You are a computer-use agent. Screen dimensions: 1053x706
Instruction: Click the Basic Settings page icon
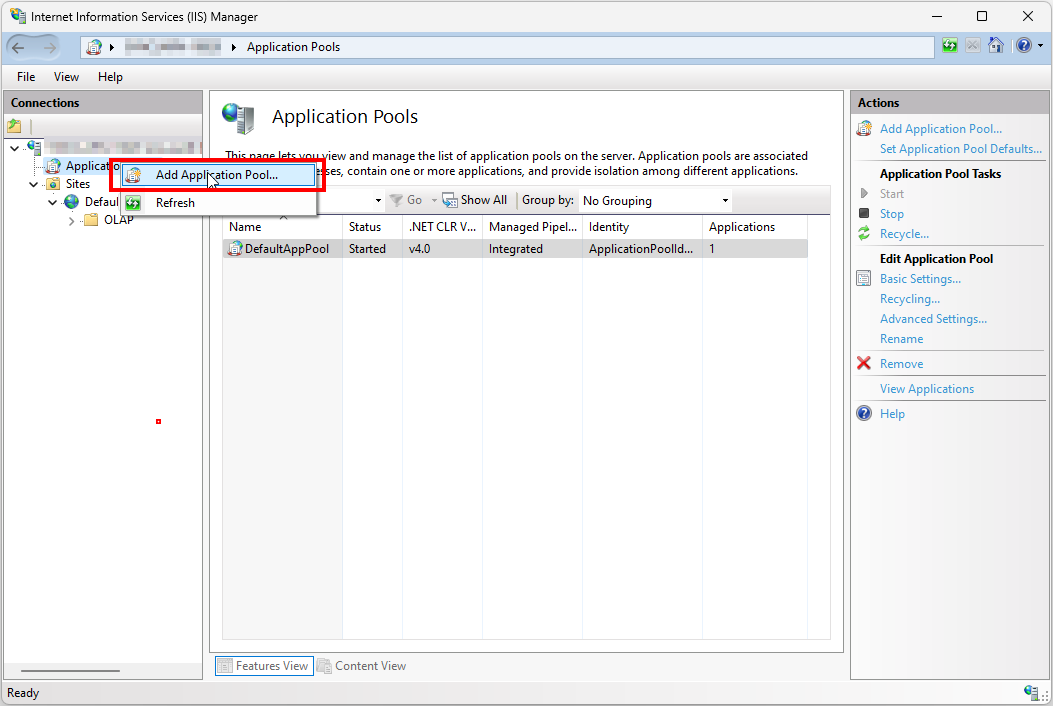pos(864,278)
